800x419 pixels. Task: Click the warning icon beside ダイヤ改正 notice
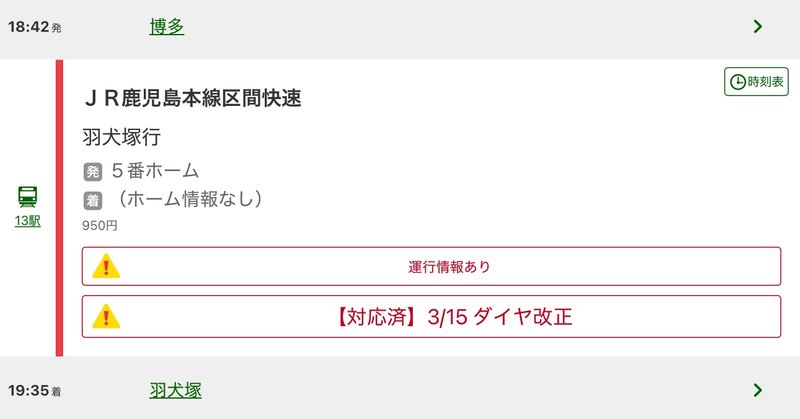[106, 317]
